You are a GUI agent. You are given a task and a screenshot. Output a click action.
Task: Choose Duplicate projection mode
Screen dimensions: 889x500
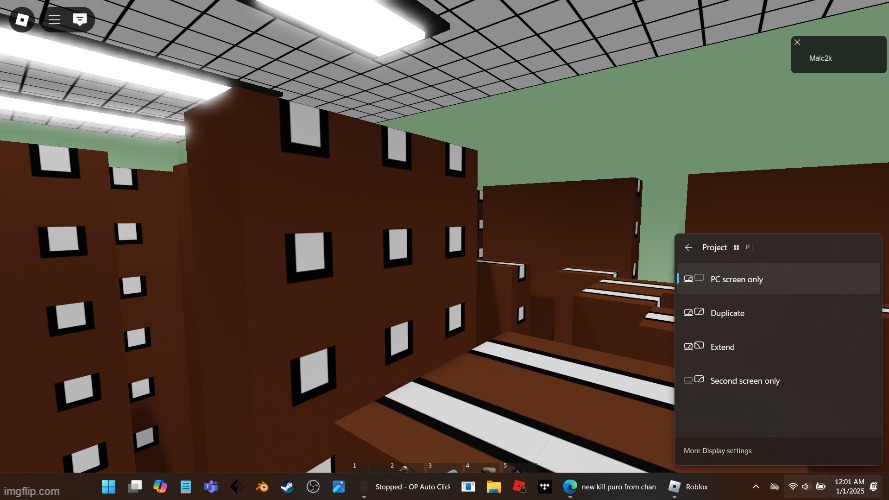(778, 313)
